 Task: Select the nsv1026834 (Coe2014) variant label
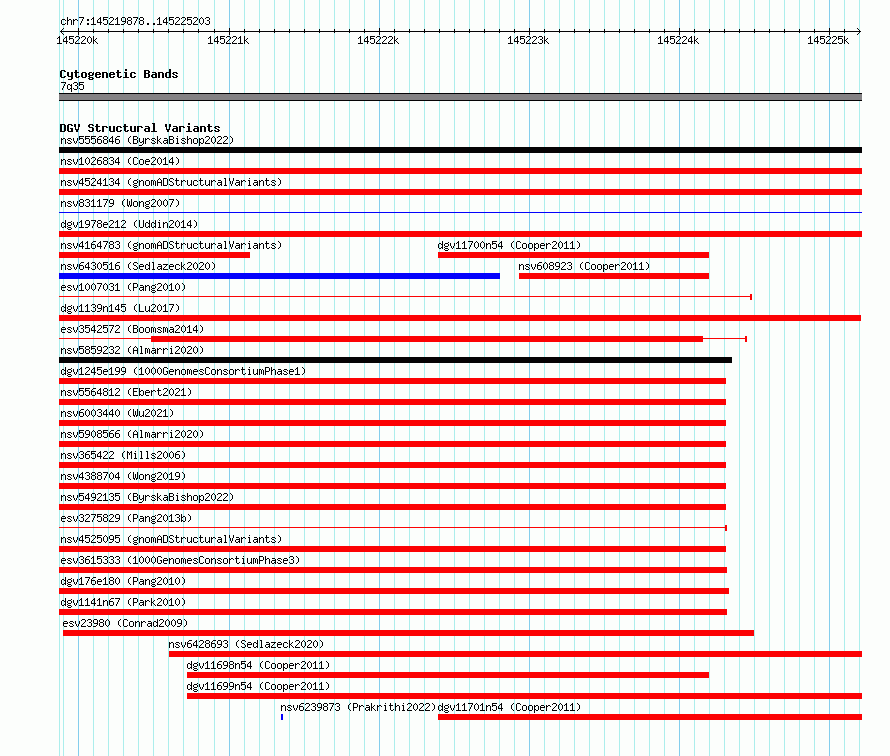pyautogui.click(x=120, y=161)
